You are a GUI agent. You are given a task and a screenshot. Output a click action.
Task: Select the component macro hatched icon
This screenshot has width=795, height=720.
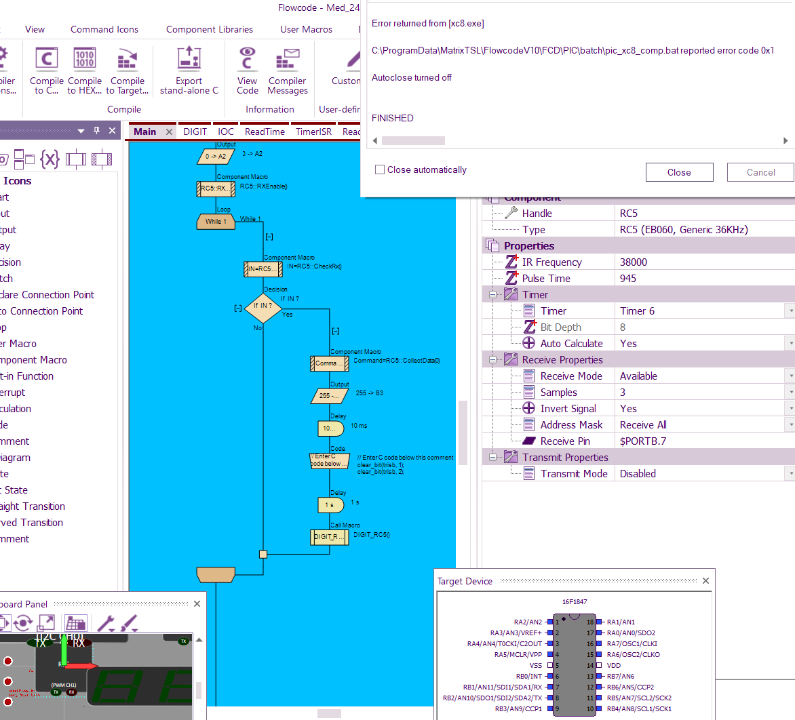click(101, 159)
